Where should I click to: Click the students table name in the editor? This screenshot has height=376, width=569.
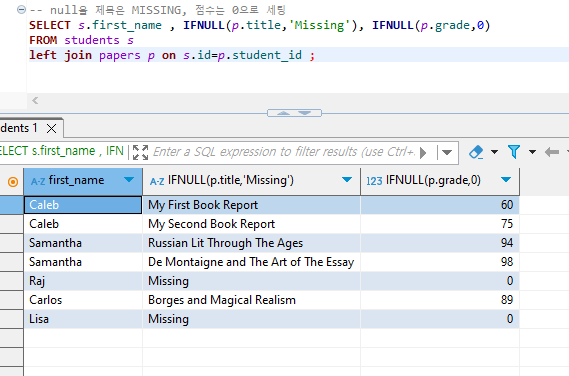pyautogui.click(x=92, y=40)
